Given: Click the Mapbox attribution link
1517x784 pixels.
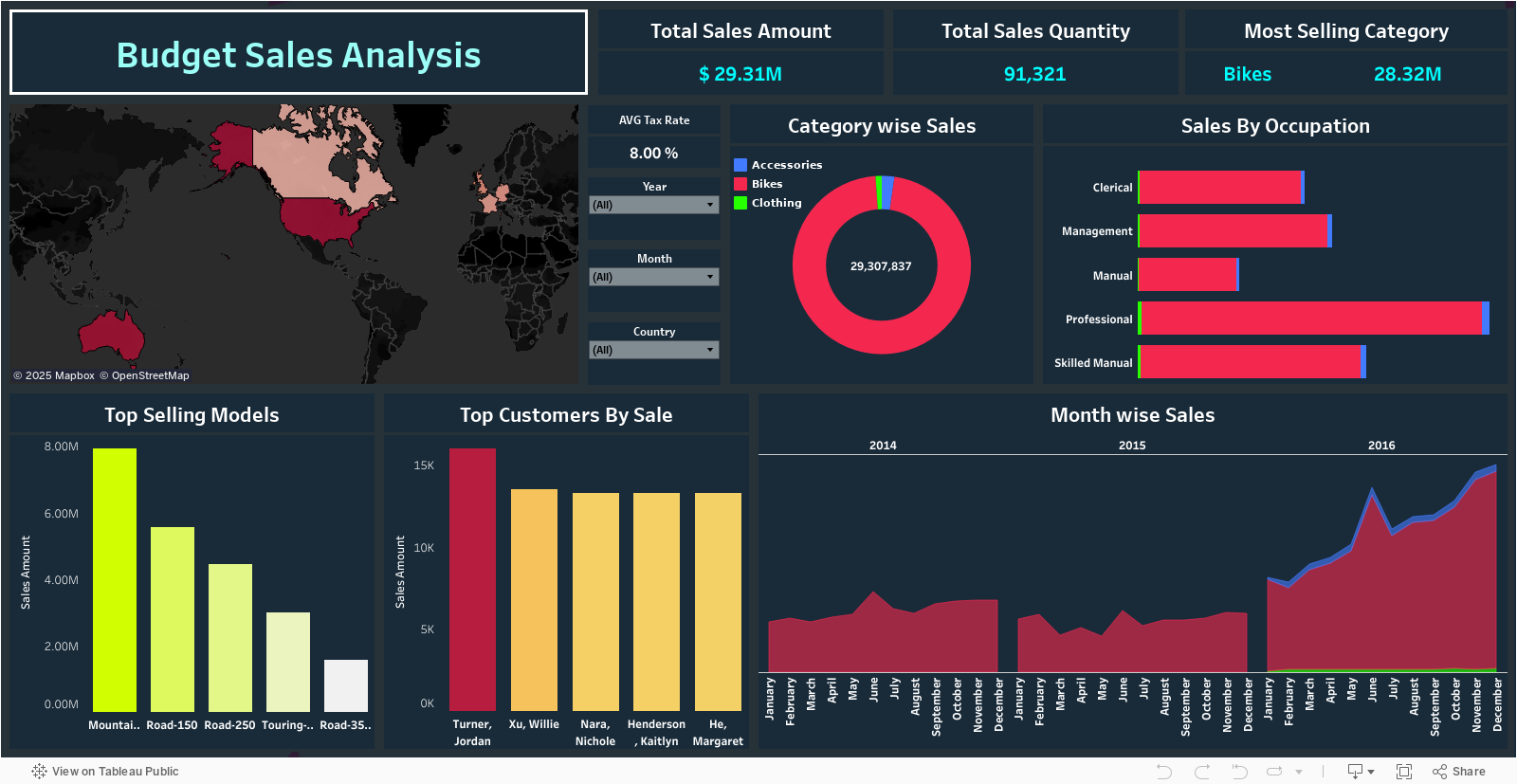Looking at the screenshot, I should click(x=54, y=375).
